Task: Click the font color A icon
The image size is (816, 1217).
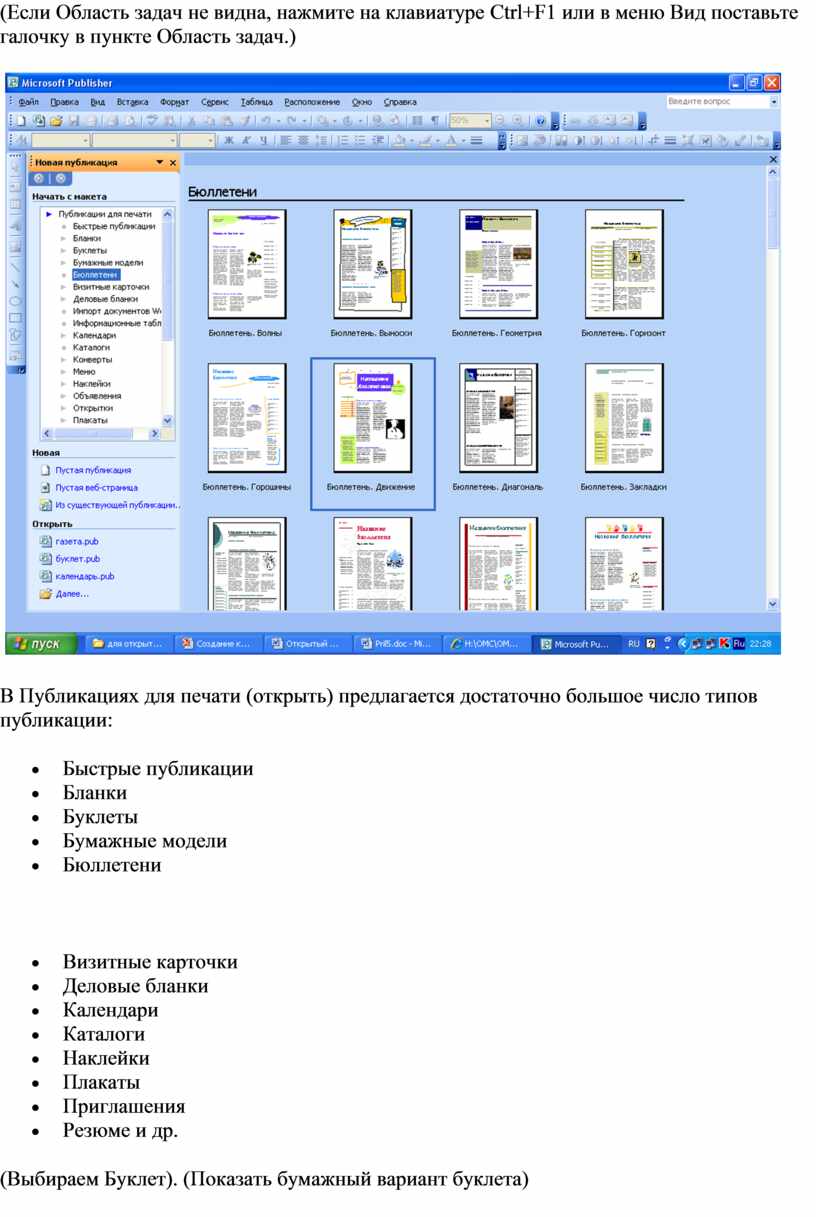Action: click(452, 141)
